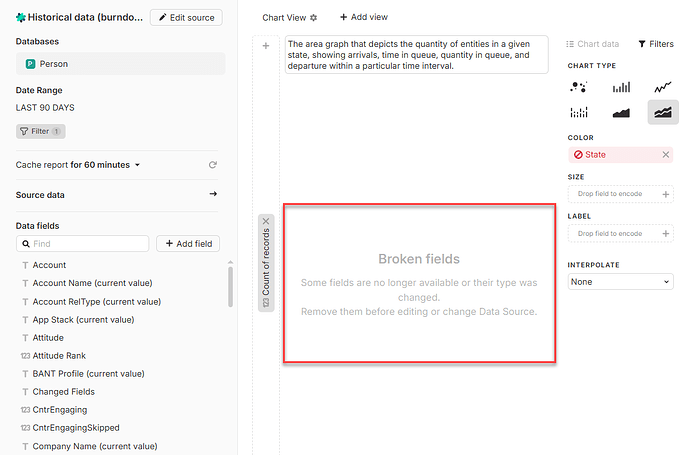
Task: Open the Filters panel
Action: [x=656, y=44]
